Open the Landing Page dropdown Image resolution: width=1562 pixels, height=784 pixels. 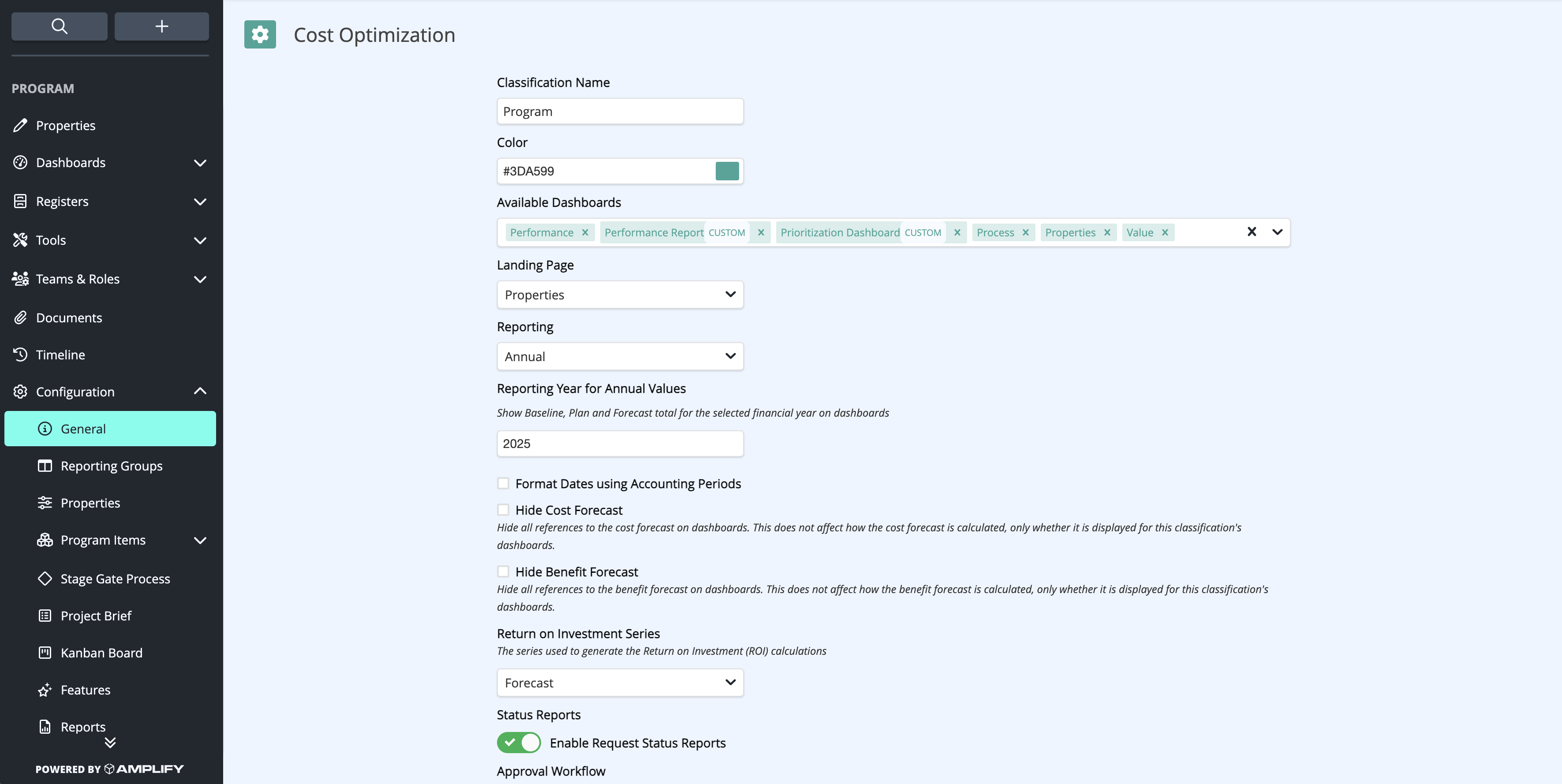tap(620, 295)
